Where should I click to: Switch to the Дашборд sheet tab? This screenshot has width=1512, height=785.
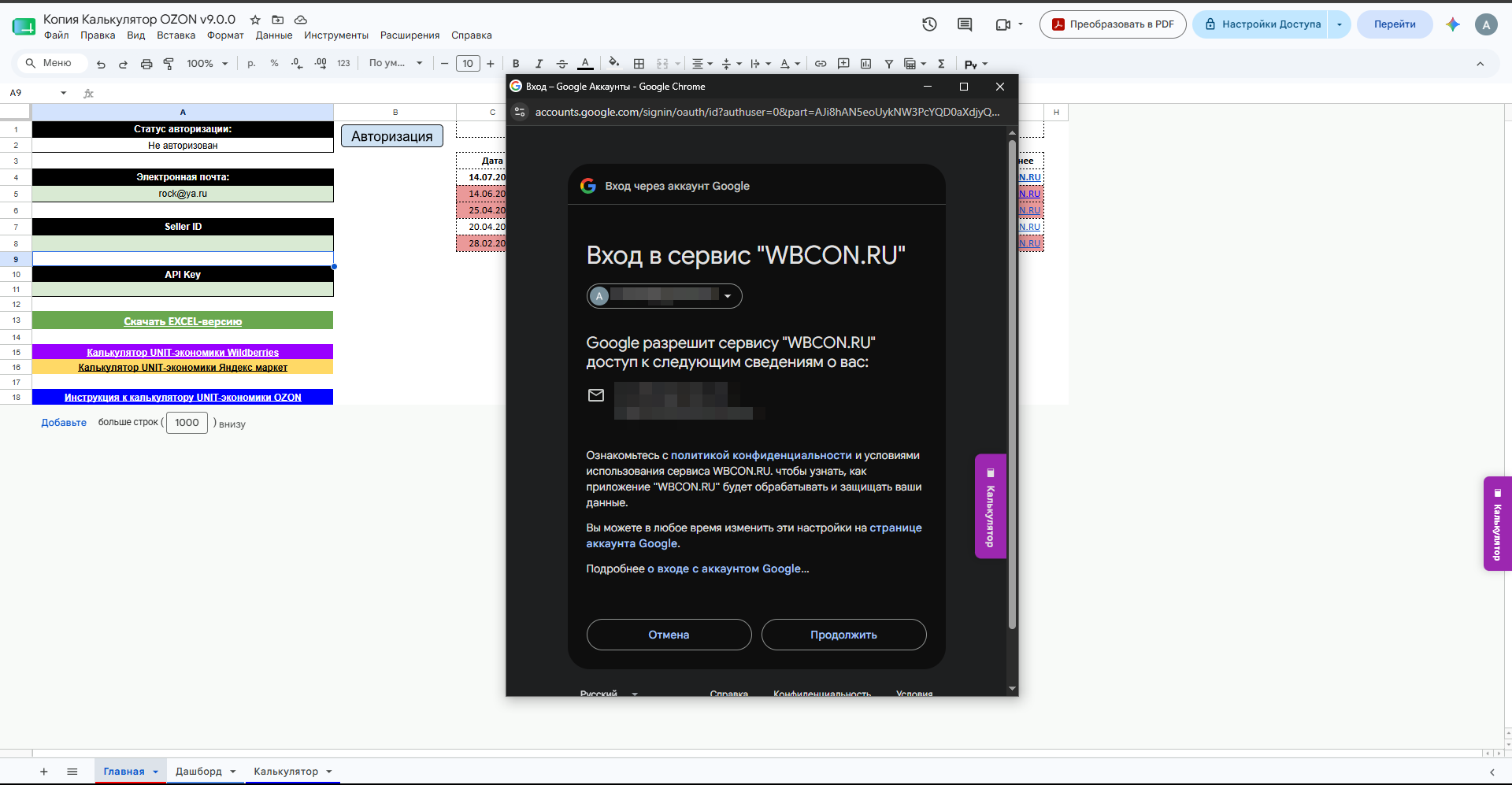pyautogui.click(x=206, y=772)
